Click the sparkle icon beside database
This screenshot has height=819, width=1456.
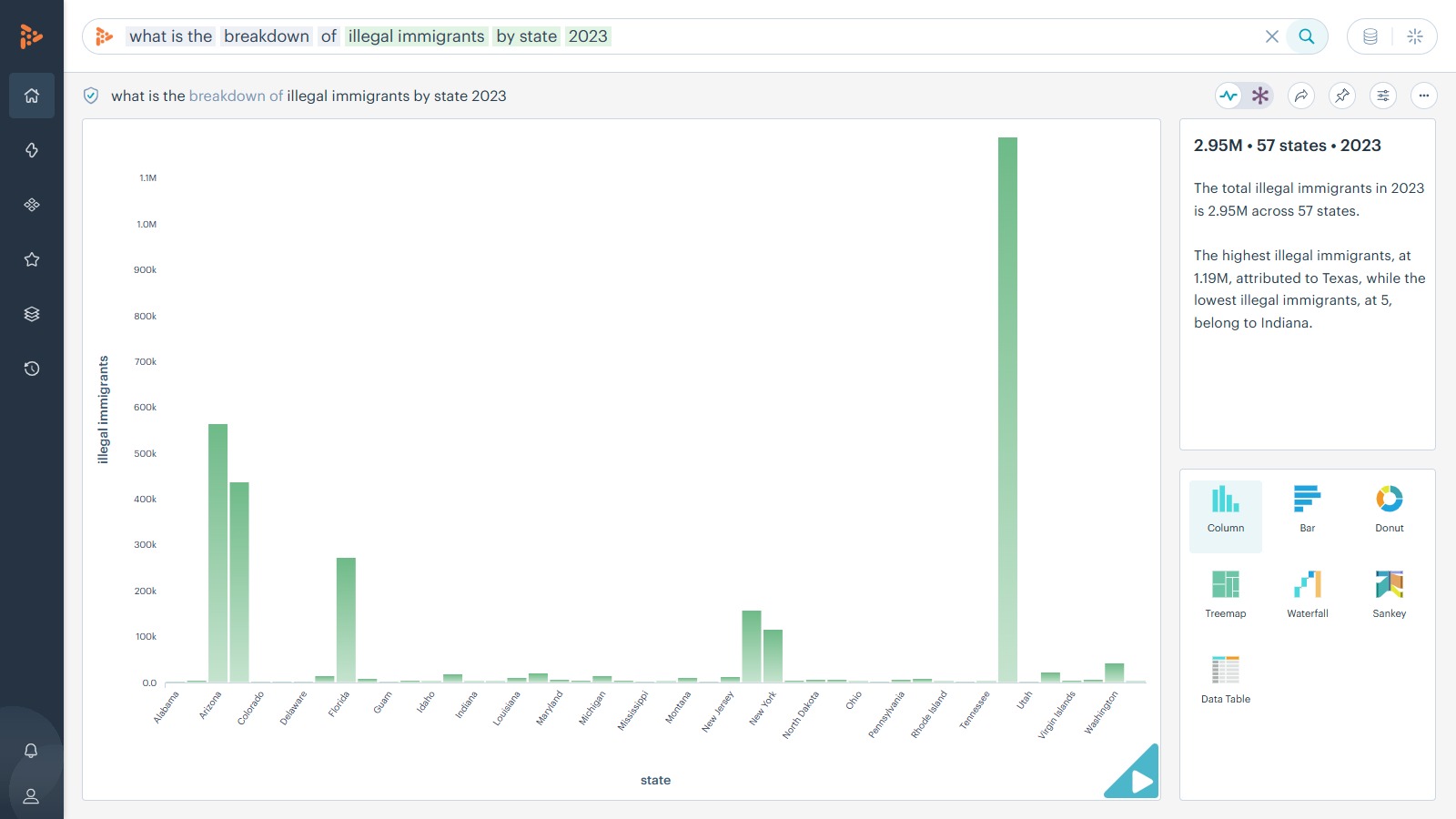click(x=1415, y=36)
